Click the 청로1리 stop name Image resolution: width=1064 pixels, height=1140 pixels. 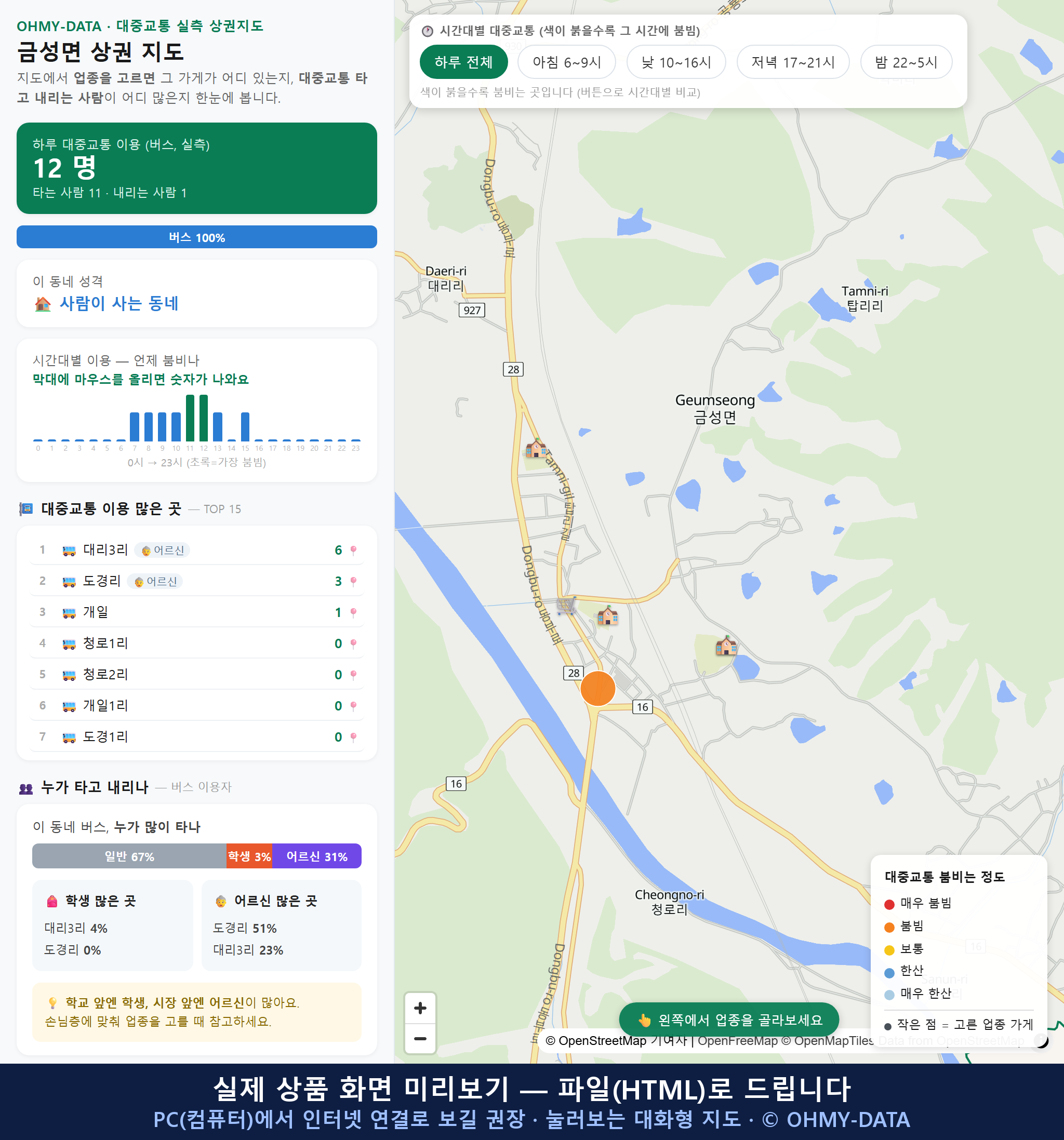(x=105, y=643)
